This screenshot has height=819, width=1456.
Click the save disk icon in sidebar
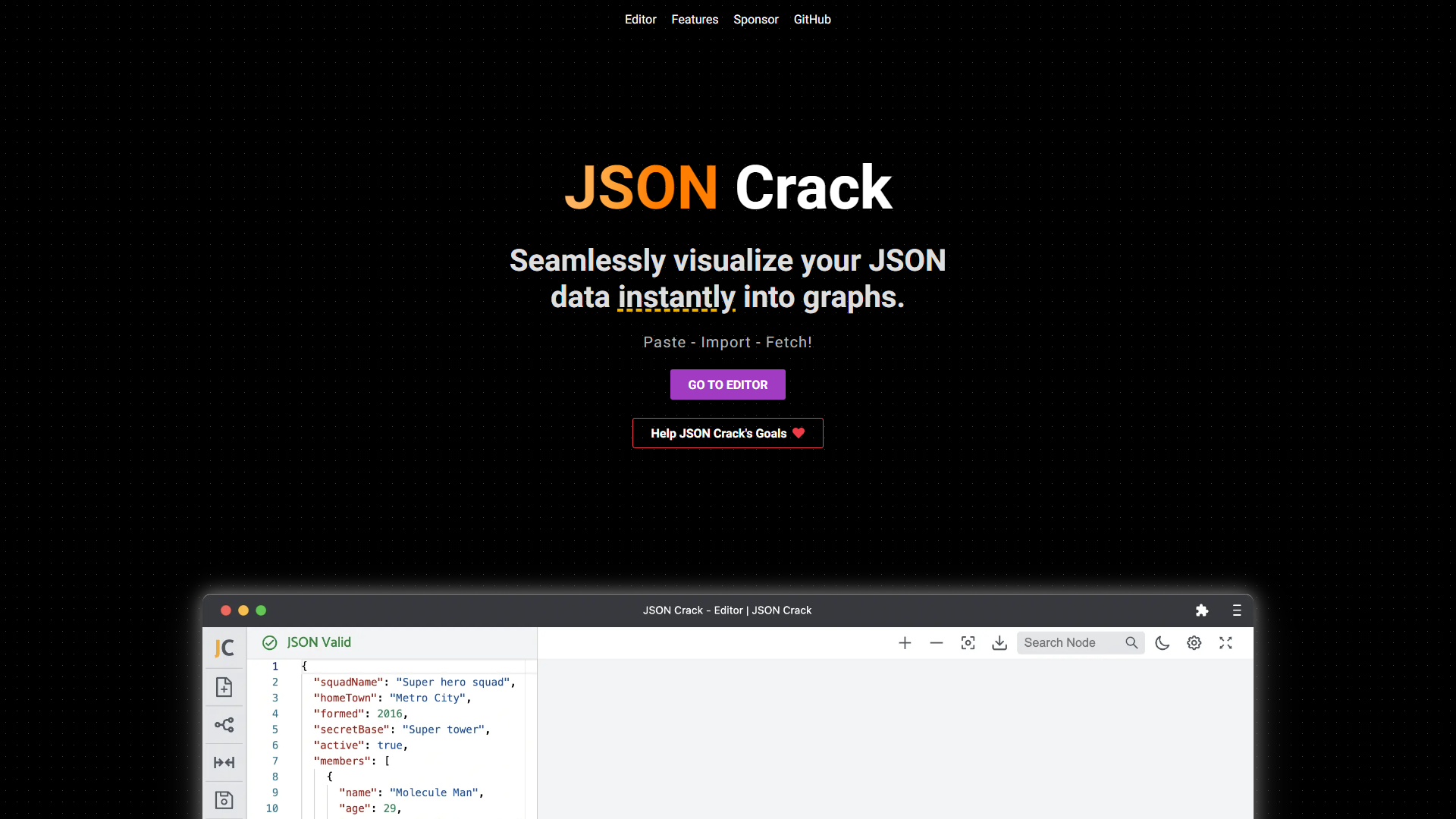point(224,800)
